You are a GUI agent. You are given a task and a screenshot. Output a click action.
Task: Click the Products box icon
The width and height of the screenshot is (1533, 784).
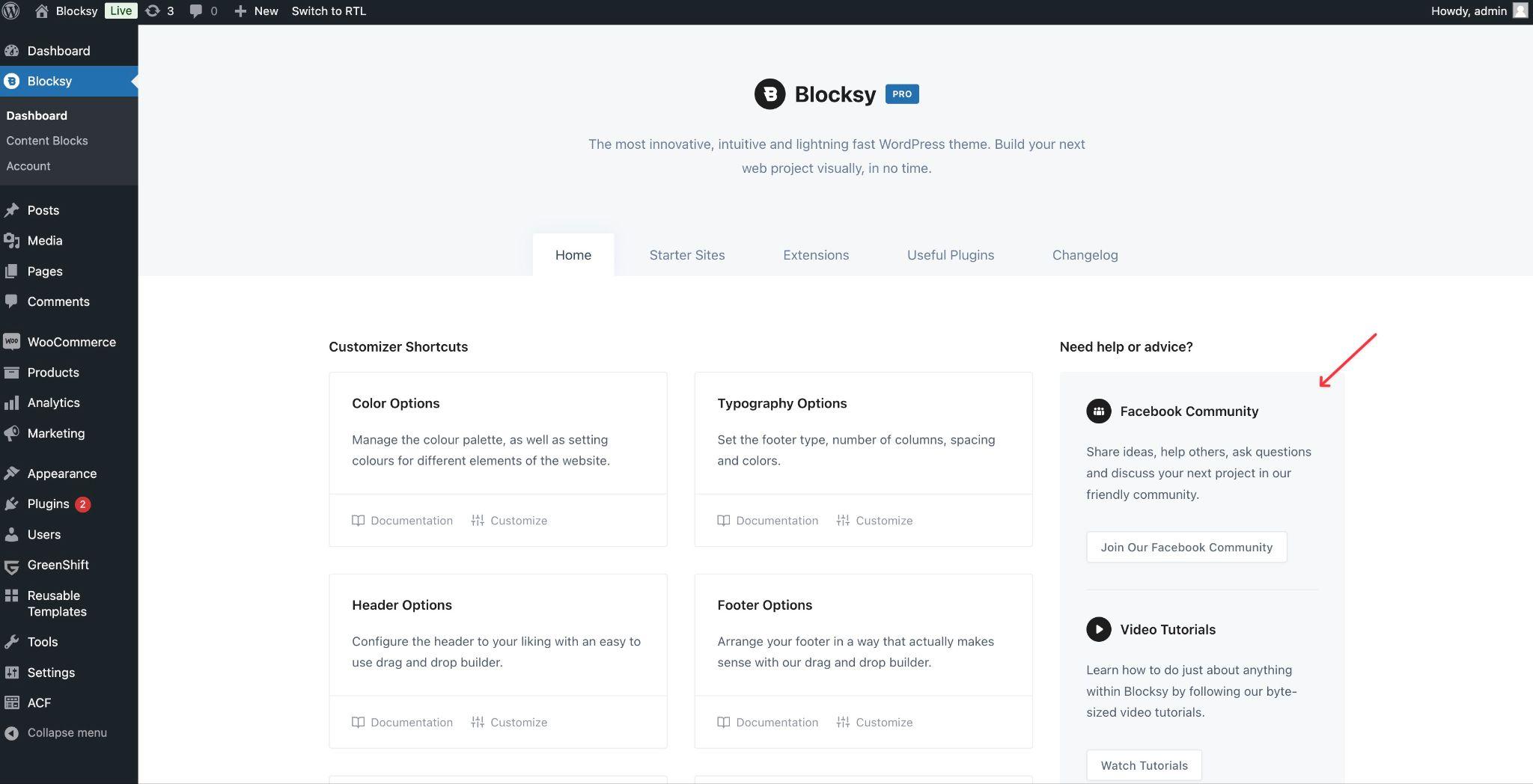pos(11,372)
